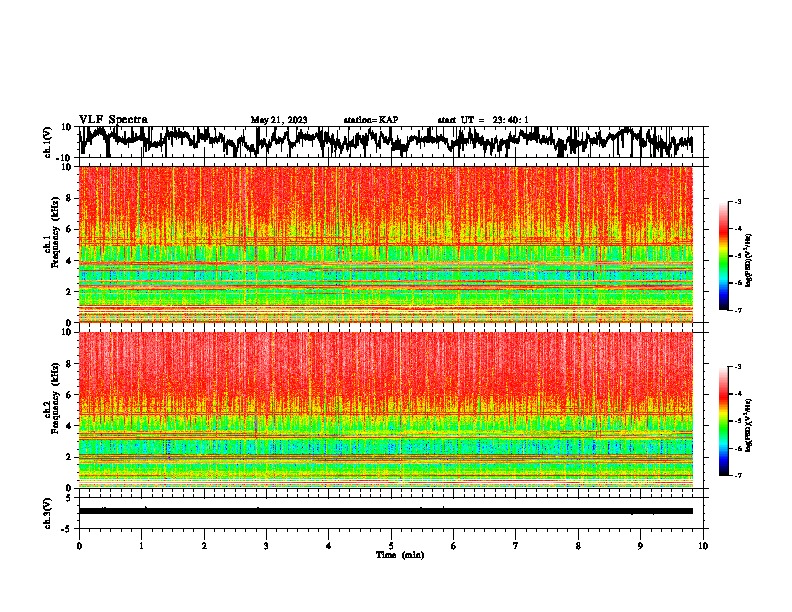Click inside the ch.1 spectrogram panel

[385, 244]
